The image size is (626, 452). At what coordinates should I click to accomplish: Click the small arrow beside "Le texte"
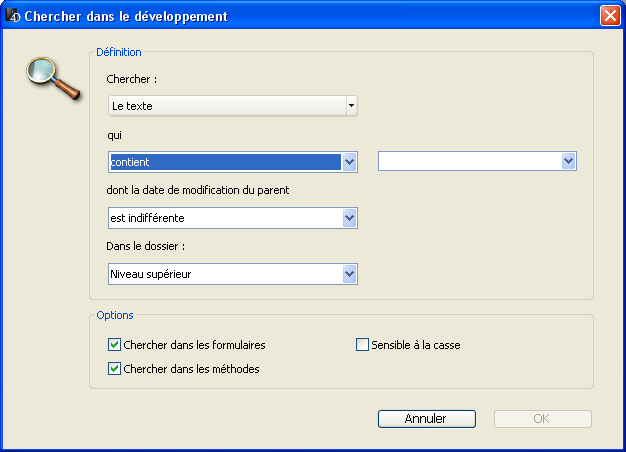(351, 105)
